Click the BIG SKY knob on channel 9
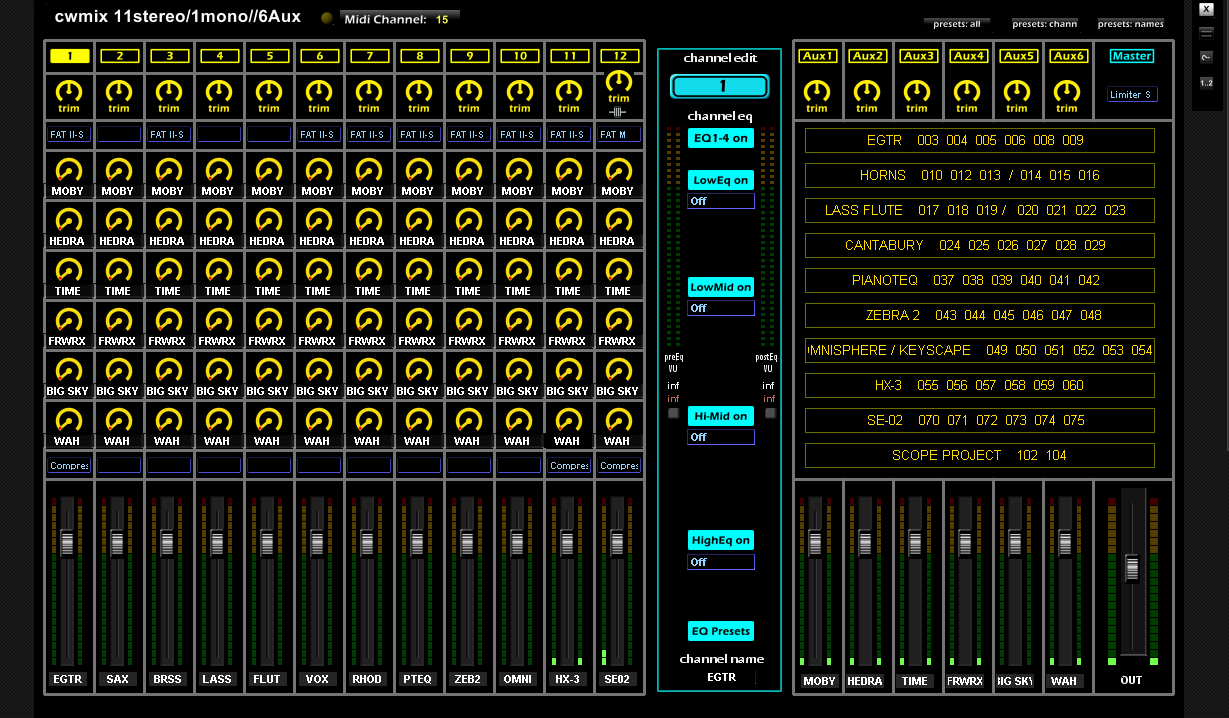The width and height of the screenshot is (1229, 718). [468, 370]
